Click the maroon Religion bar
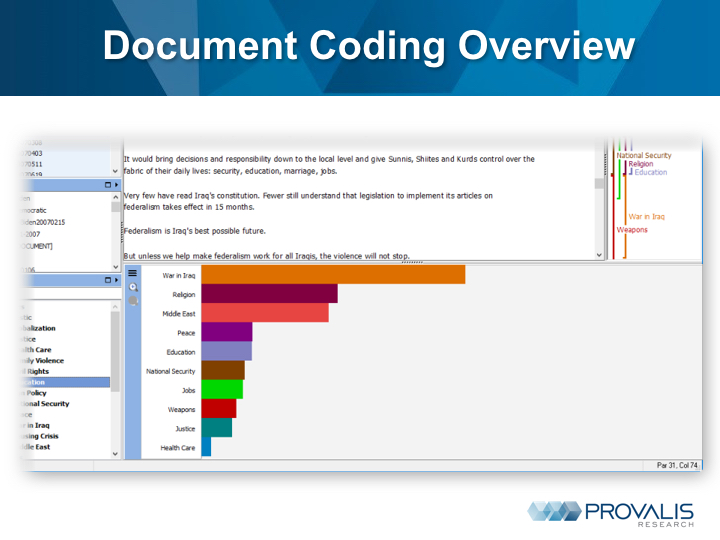This screenshot has width=720, height=540. coord(269,294)
